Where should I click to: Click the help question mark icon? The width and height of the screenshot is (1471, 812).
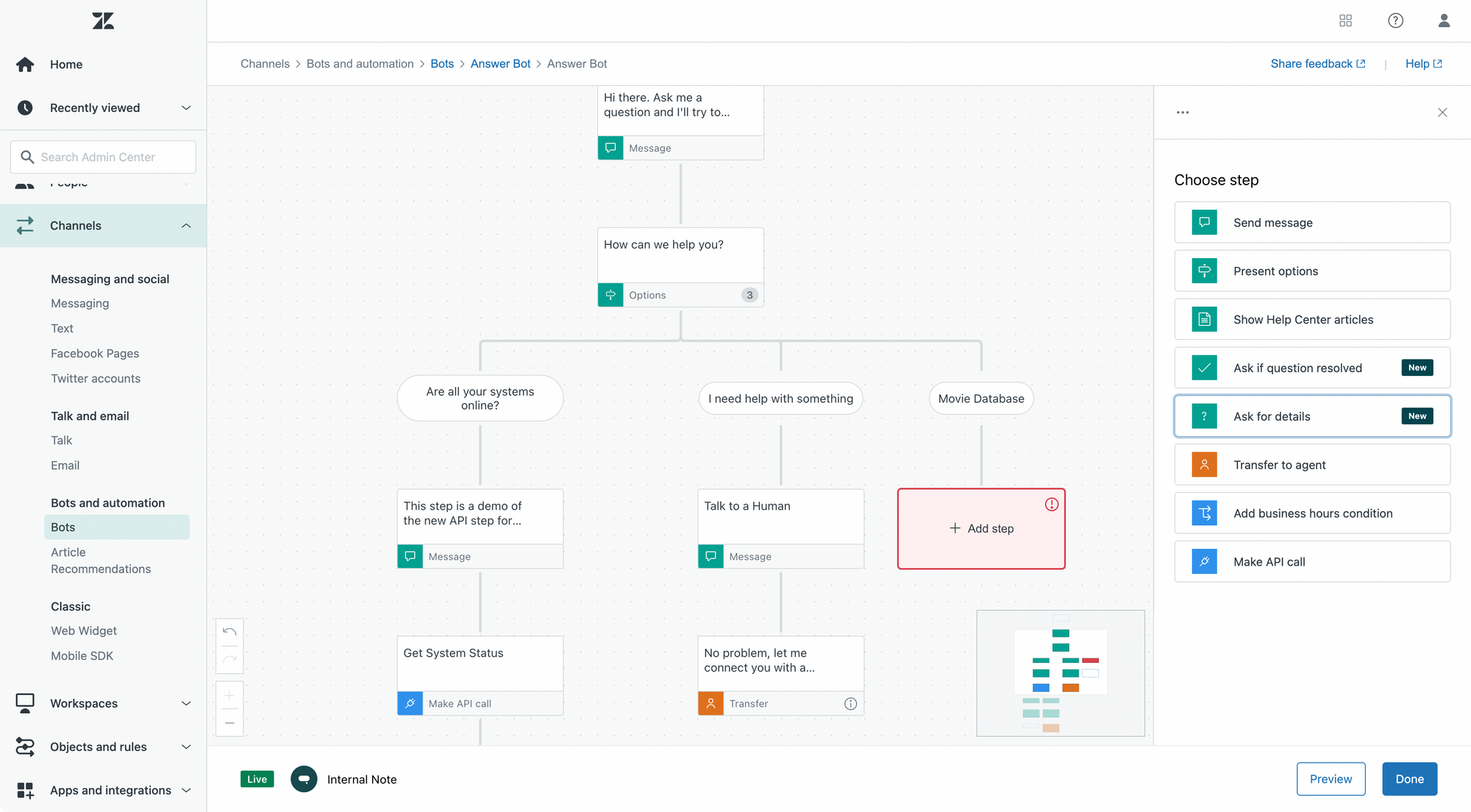(1395, 21)
